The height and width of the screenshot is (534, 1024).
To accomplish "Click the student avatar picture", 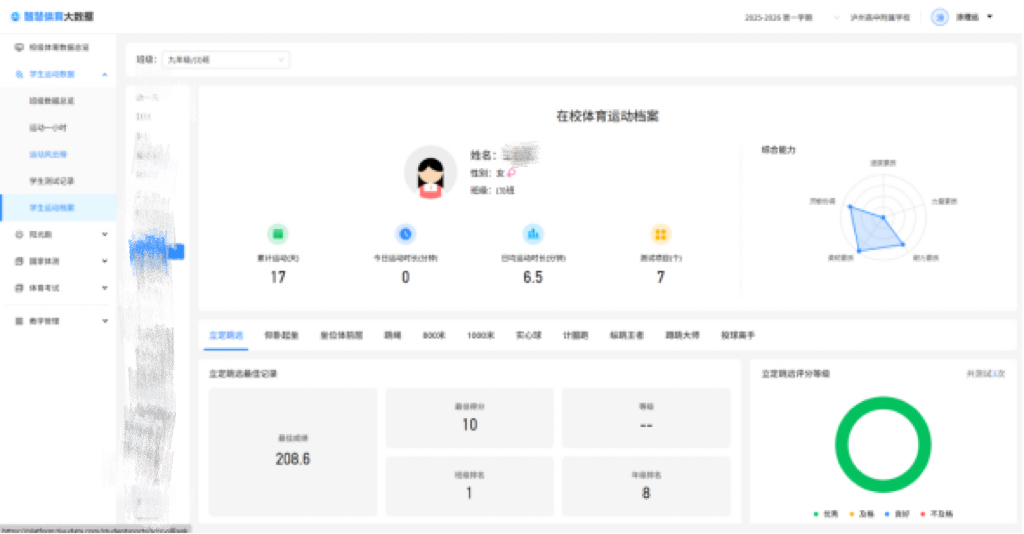I will point(430,172).
